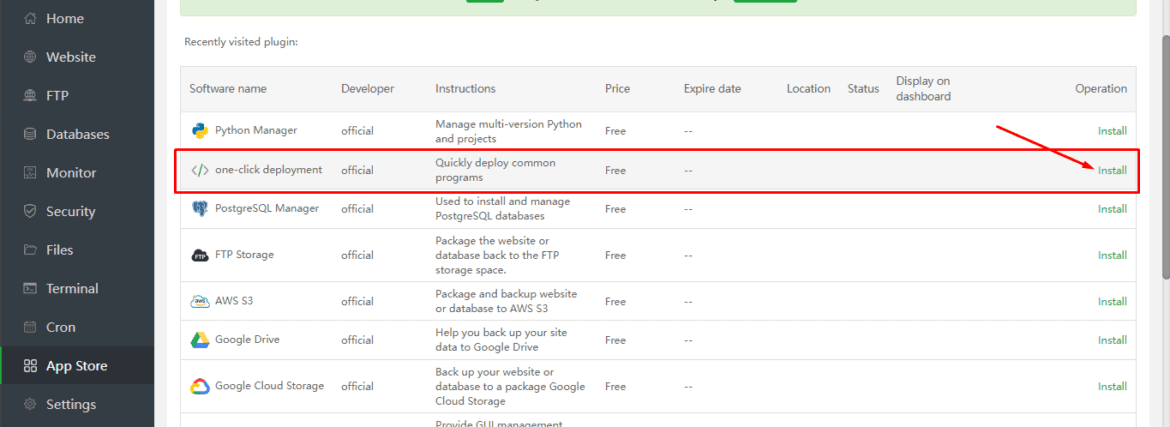Click the FTP sidebar icon
The width and height of the screenshot is (1170, 427).
[30, 96]
